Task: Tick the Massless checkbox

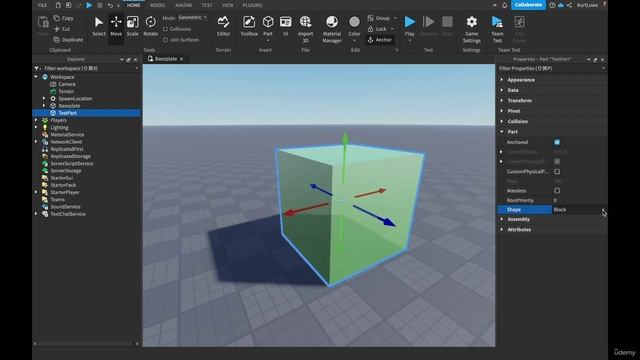Action: click(557, 191)
